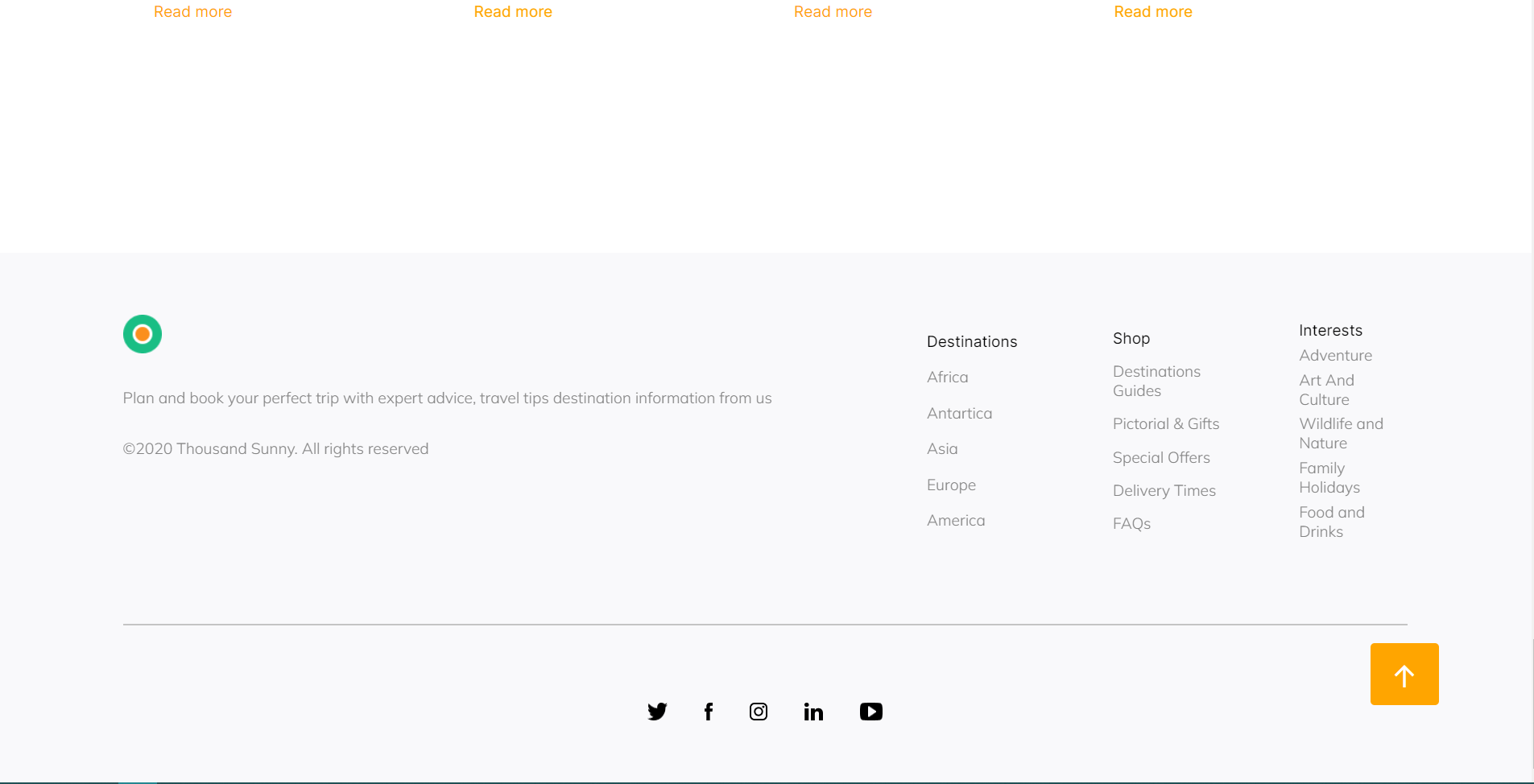Open the Pictorial & Gifts link
The width and height of the screenshot is (1534, 784).
pyautogui.click(x=1166, y=424)
